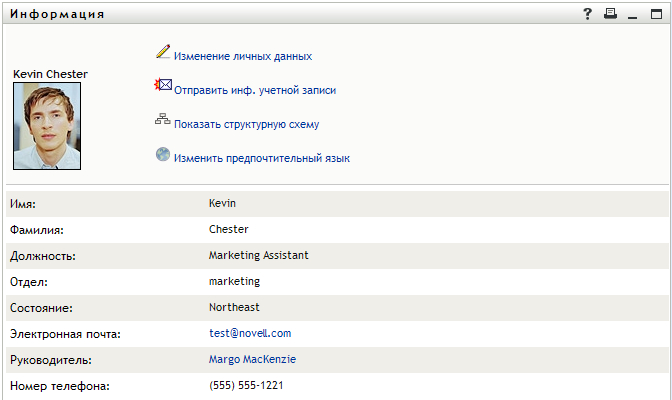672x400 pixels.
Task: Open the test@novell.com email link
Action: 249,333
